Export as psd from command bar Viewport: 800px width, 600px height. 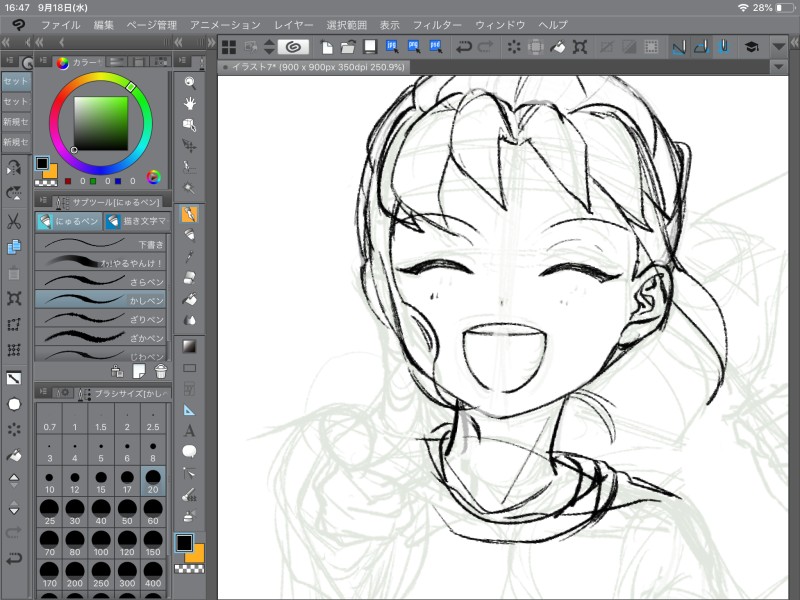(x=436, y=47)
